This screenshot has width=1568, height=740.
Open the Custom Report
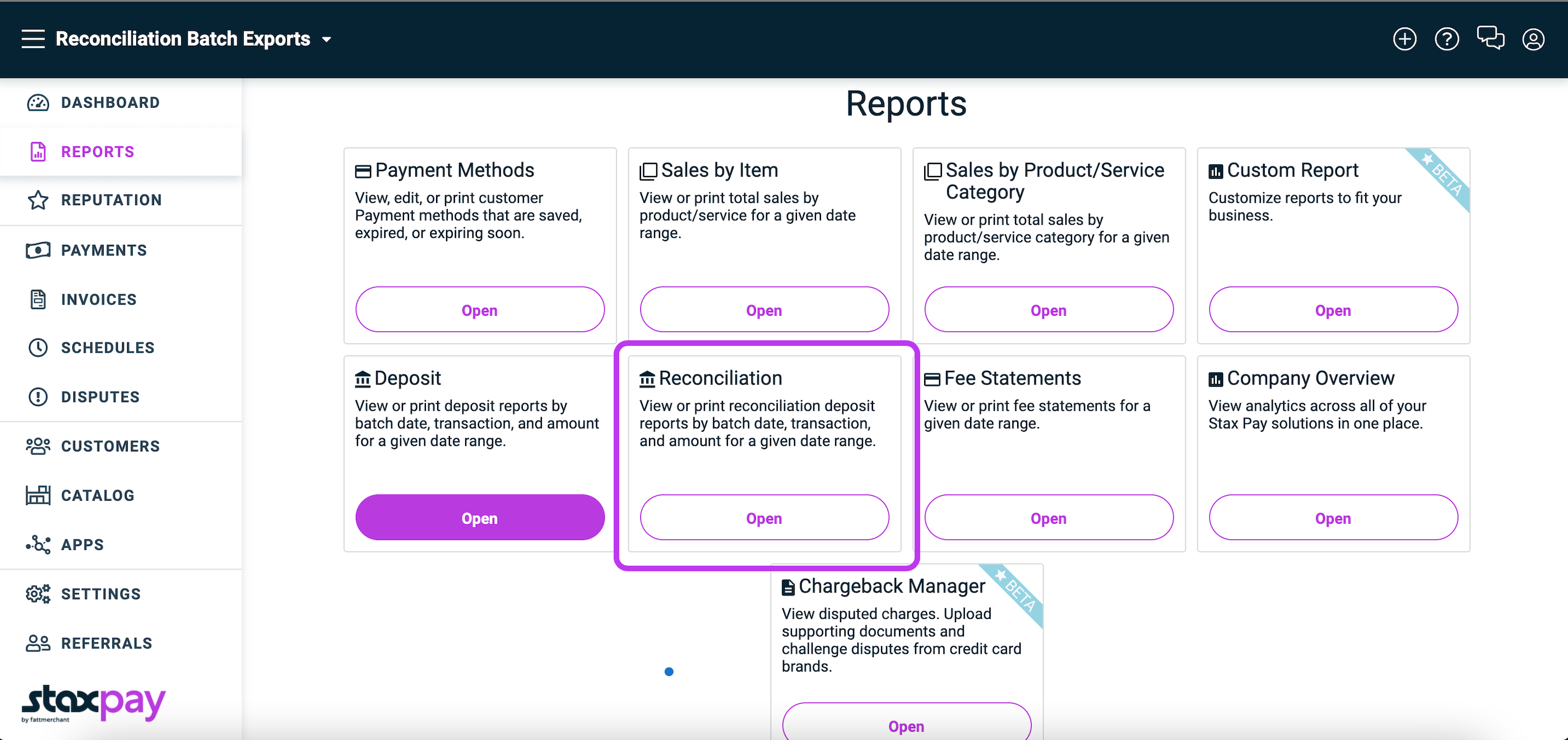[1333, 309]
